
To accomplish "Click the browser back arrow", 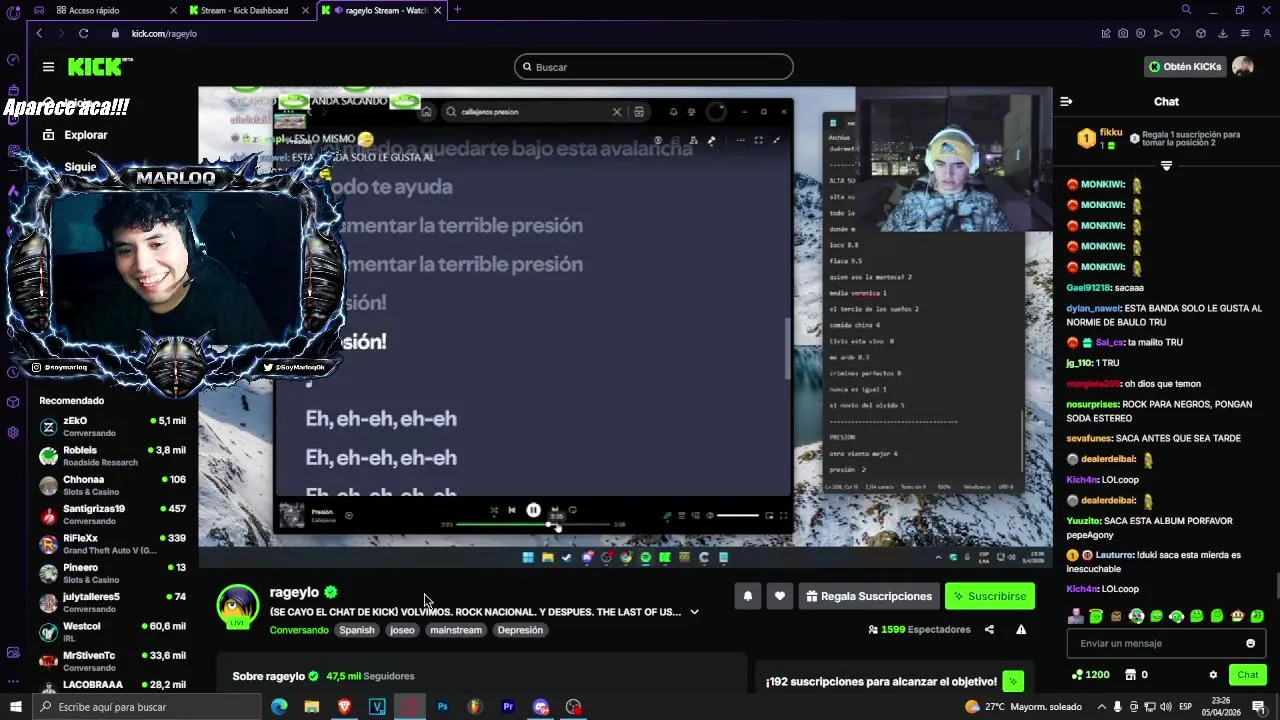I will (x=39, y=33).
